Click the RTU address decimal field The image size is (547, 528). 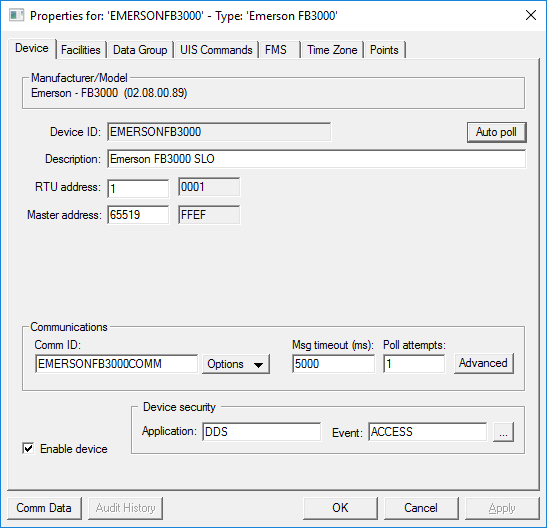tap(138, 188)
